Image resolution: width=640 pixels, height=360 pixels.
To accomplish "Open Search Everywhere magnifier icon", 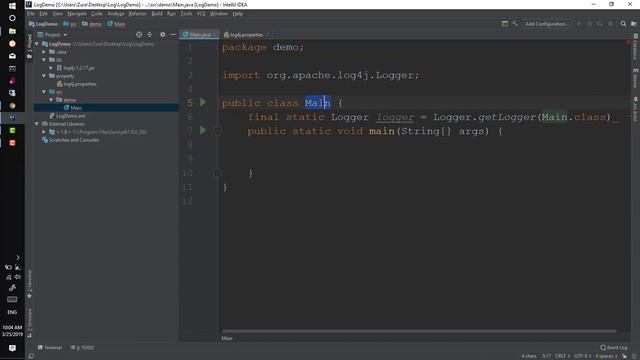I will [623, 24].
